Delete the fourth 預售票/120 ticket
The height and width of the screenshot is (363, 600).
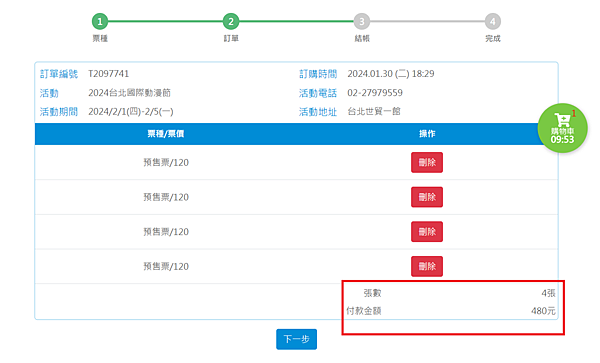click(427, 266)
